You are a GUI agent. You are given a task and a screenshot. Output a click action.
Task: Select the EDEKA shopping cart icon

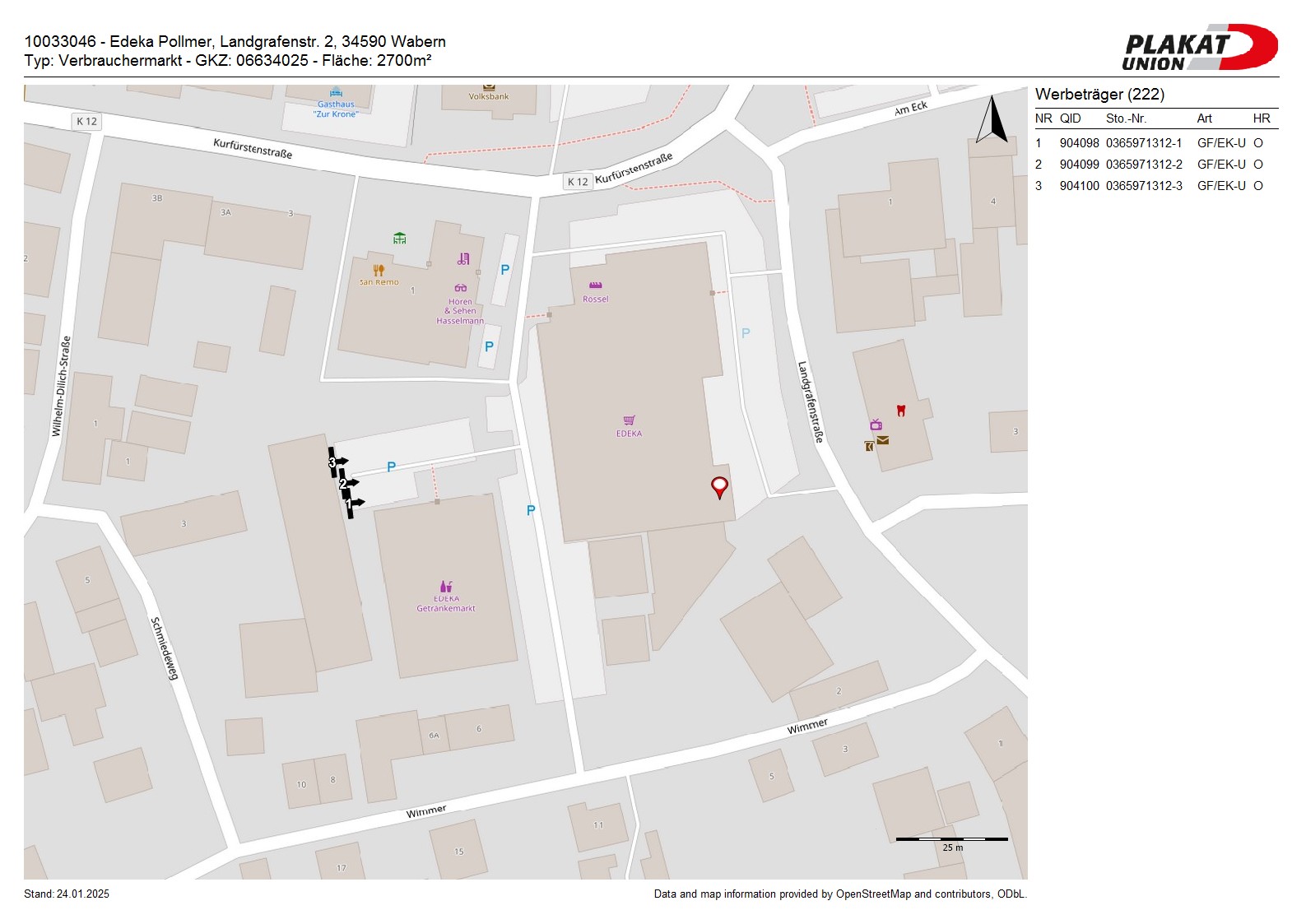pos(629,420)
